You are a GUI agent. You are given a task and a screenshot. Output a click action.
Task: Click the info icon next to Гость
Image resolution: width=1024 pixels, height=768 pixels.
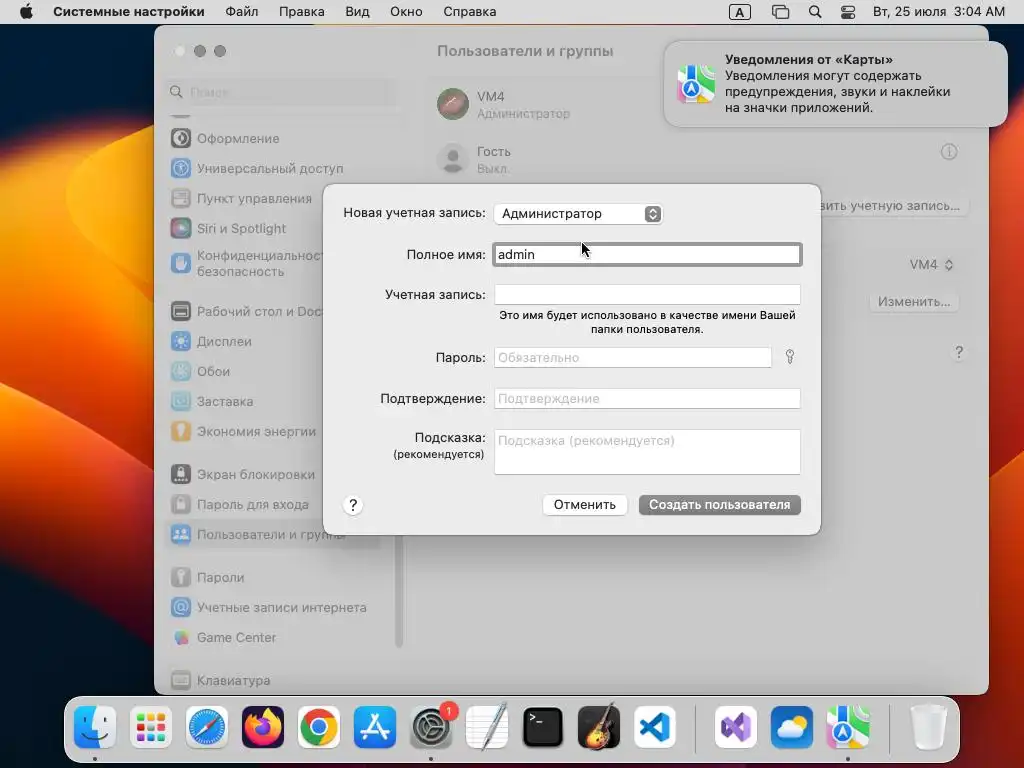(x=949, y=152)
